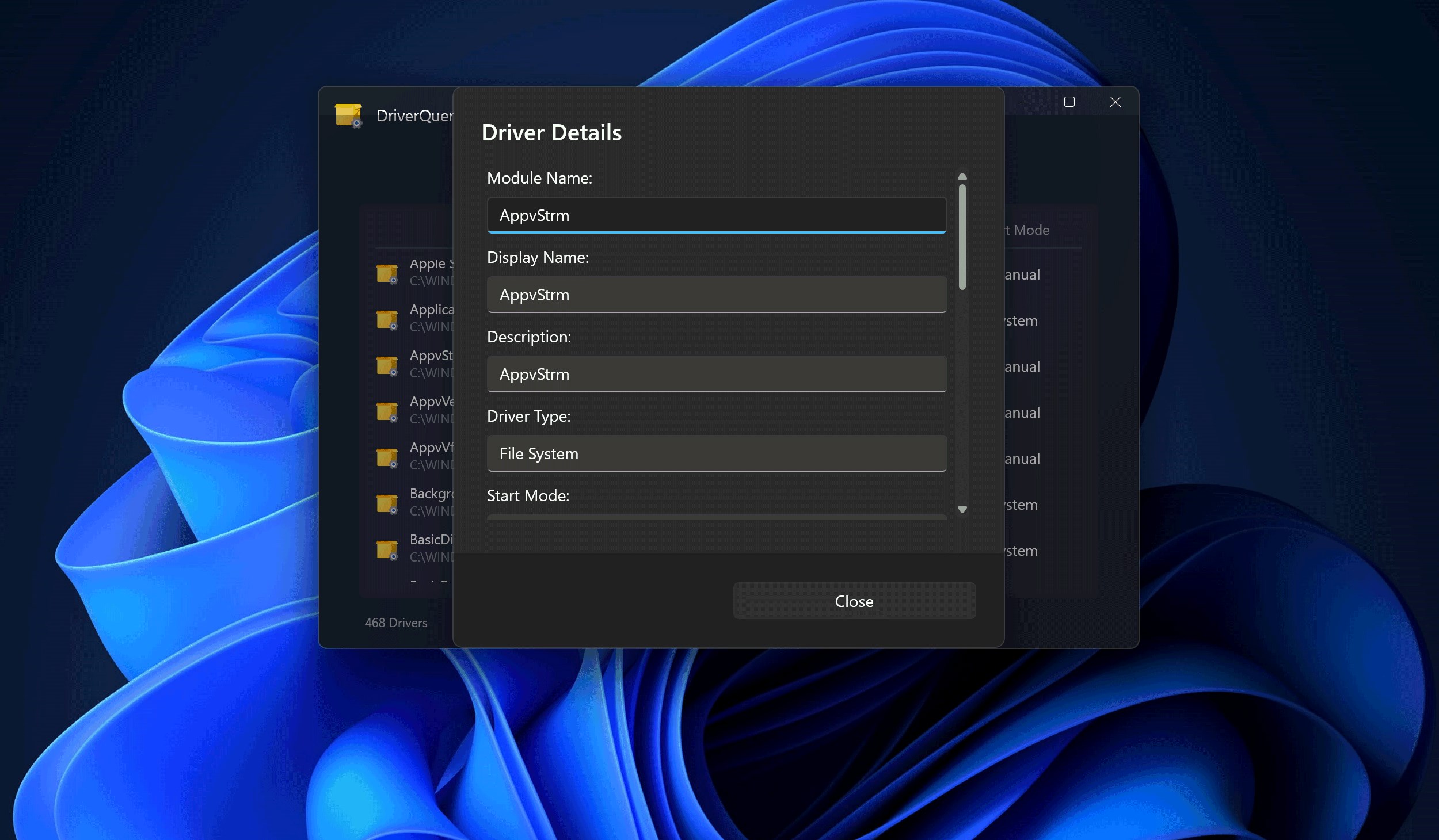Image resolution: width=1439 pixels, height=840 pixels.
Task: Click the scroll up arrow in details dialog
Action: click(962, 176)
